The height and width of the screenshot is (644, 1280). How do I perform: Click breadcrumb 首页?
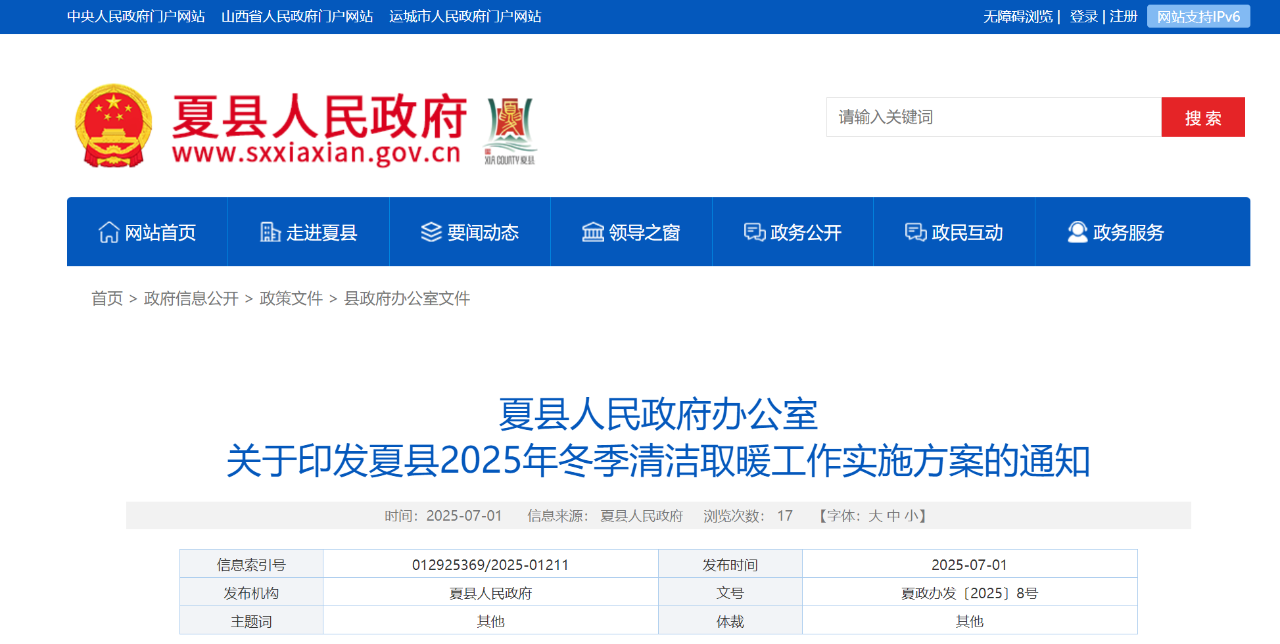pyautogui.click(x=107, y=298)
